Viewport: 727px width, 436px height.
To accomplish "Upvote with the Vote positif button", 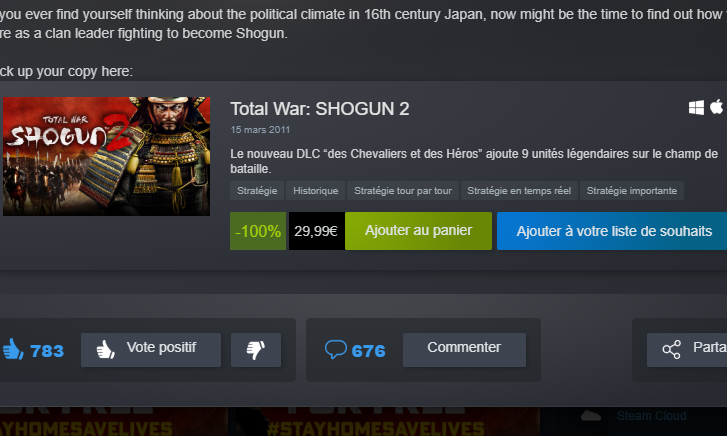I will click(151, 350).
